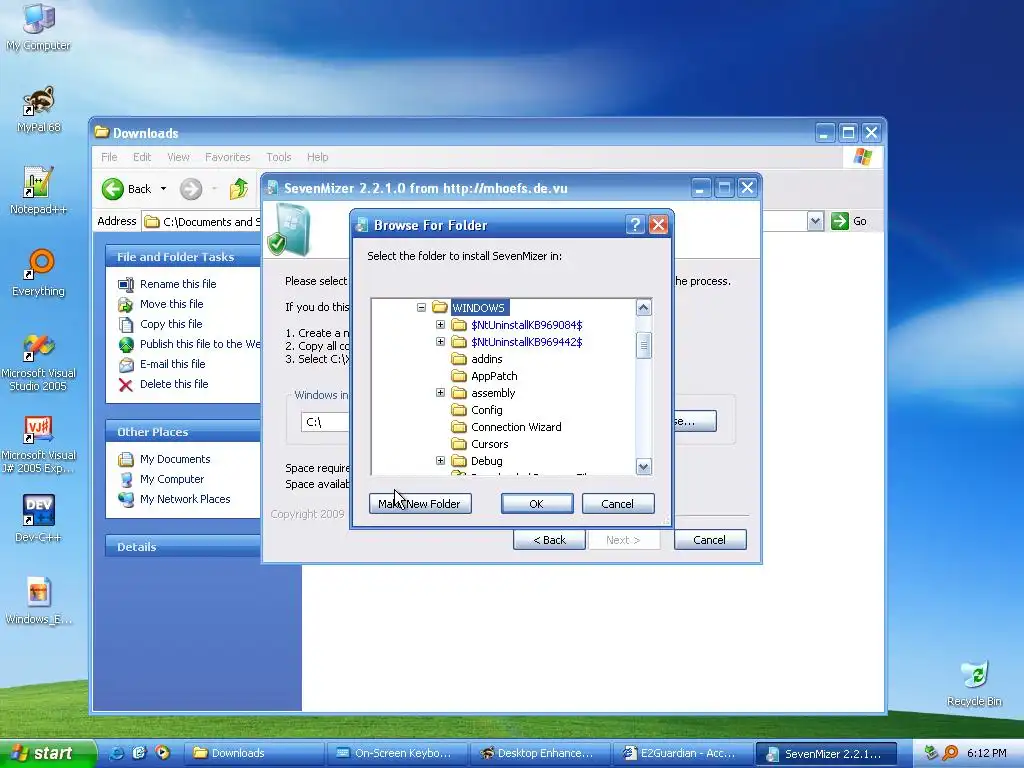This screenshot has width=1024, height=768.
Task: Select $NtUninstallKB969084$ folder
Action: (517, 325)
